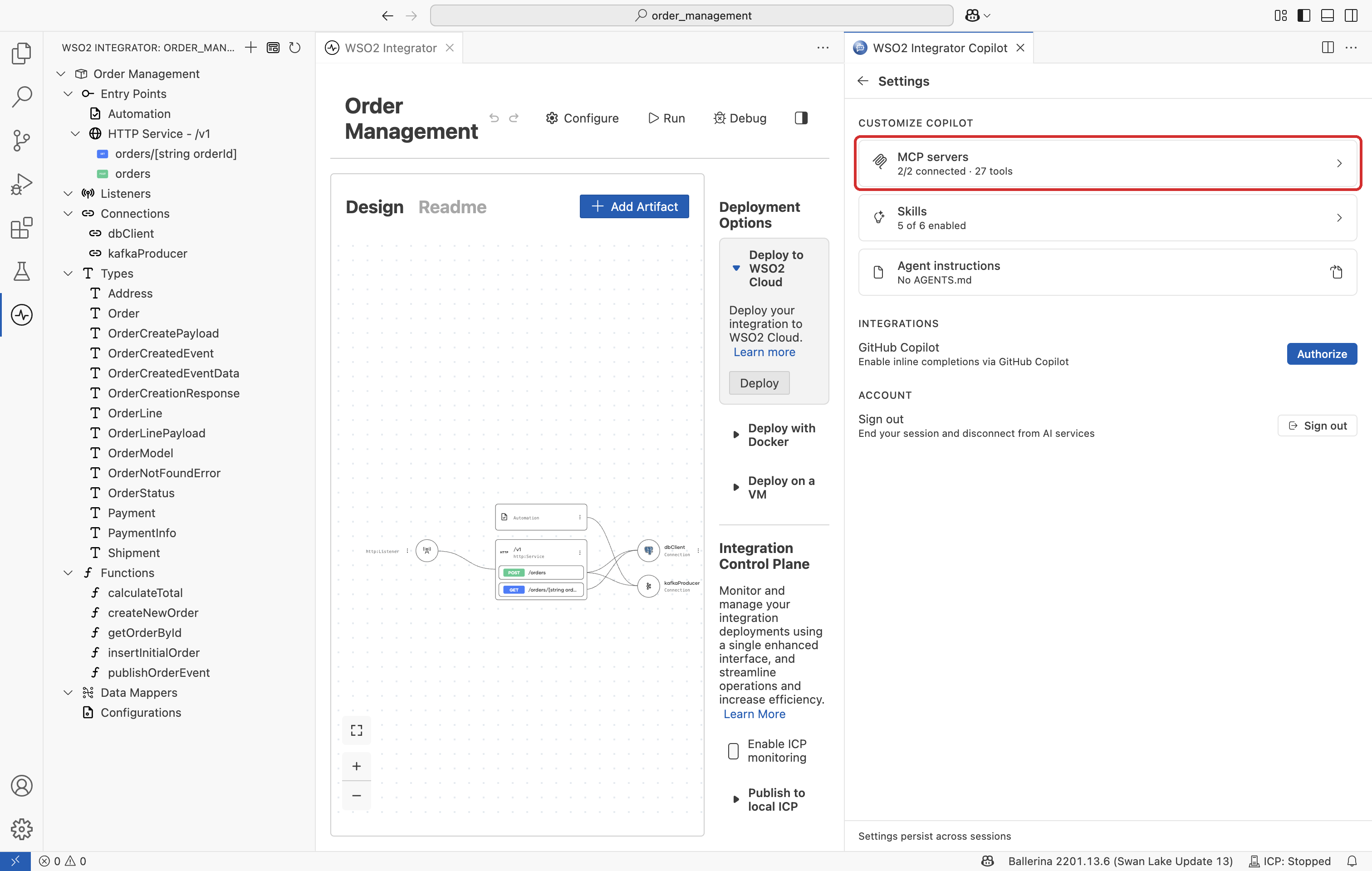Open the MCP servers settings row

[1107, 163]
